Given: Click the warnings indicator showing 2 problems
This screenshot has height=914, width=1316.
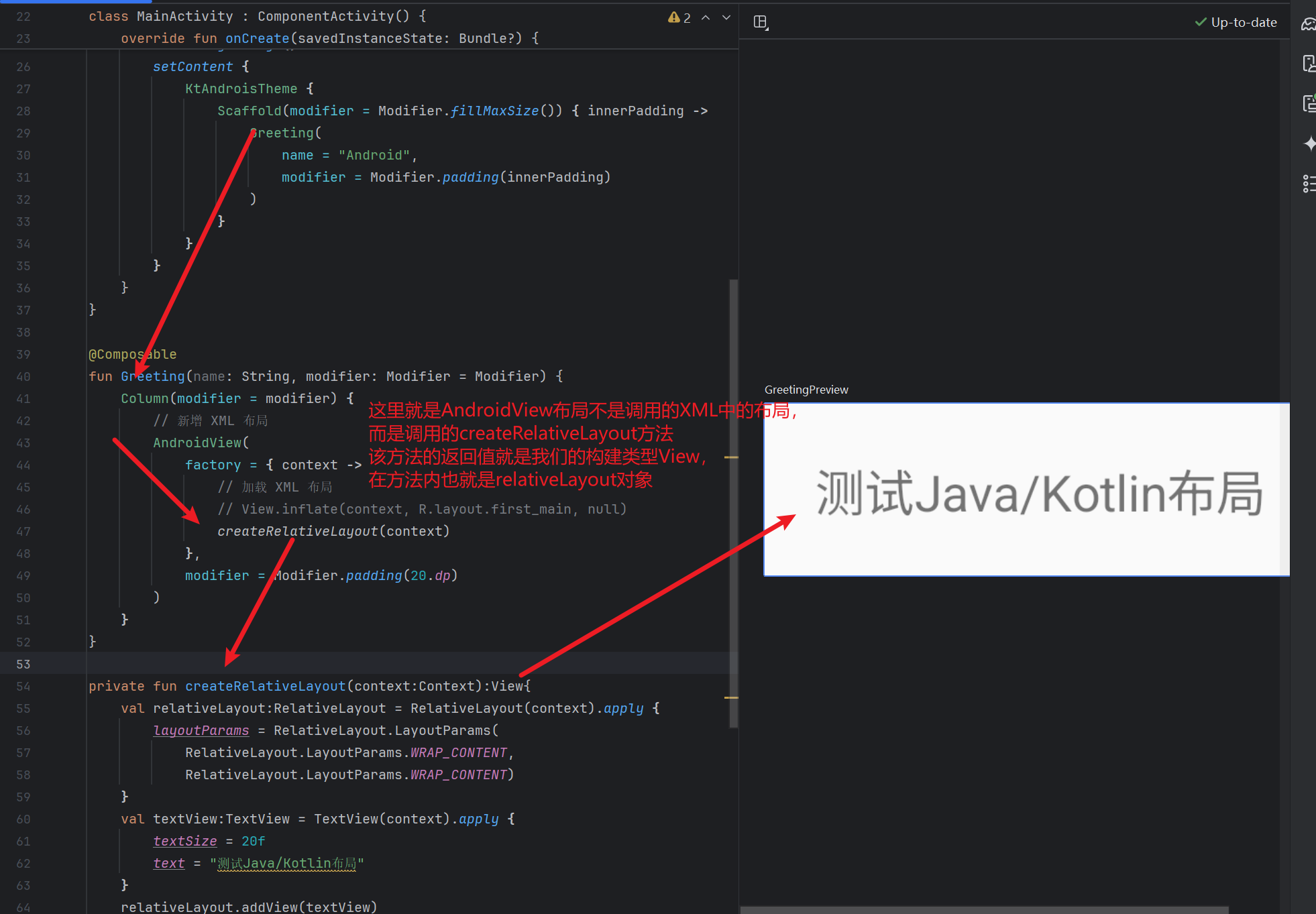Looking at the screenshot, I should pyautogui.click(x=679, y=17).
